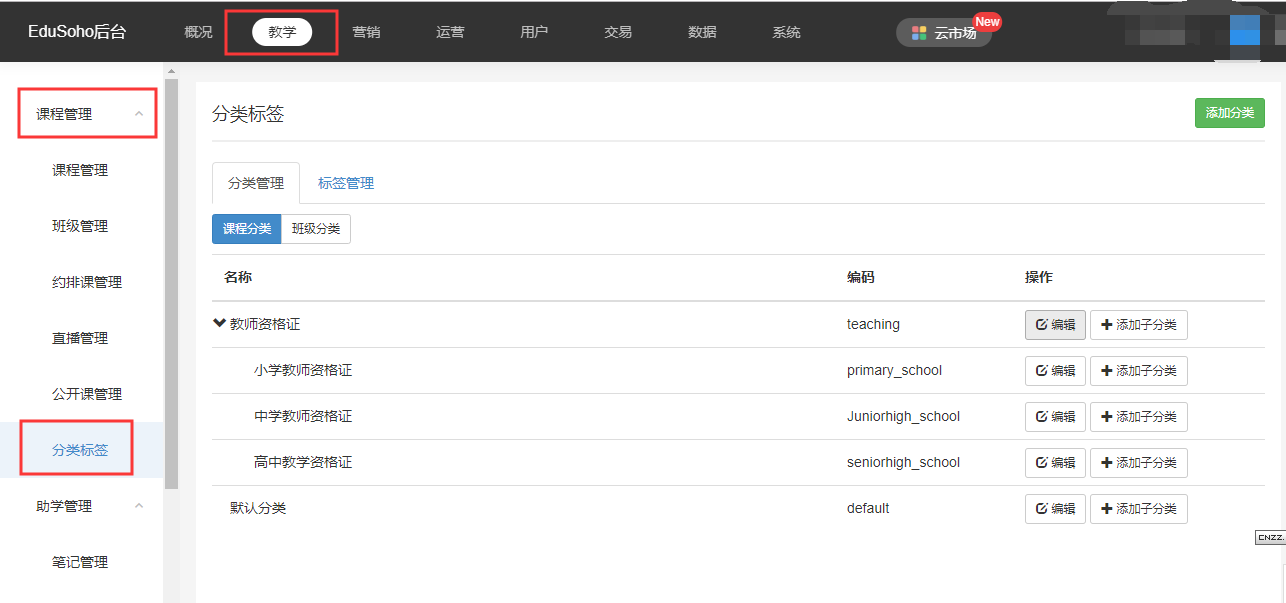Switch to 班级分类 toggle button
1286x603 pixels.
point(315,229)
